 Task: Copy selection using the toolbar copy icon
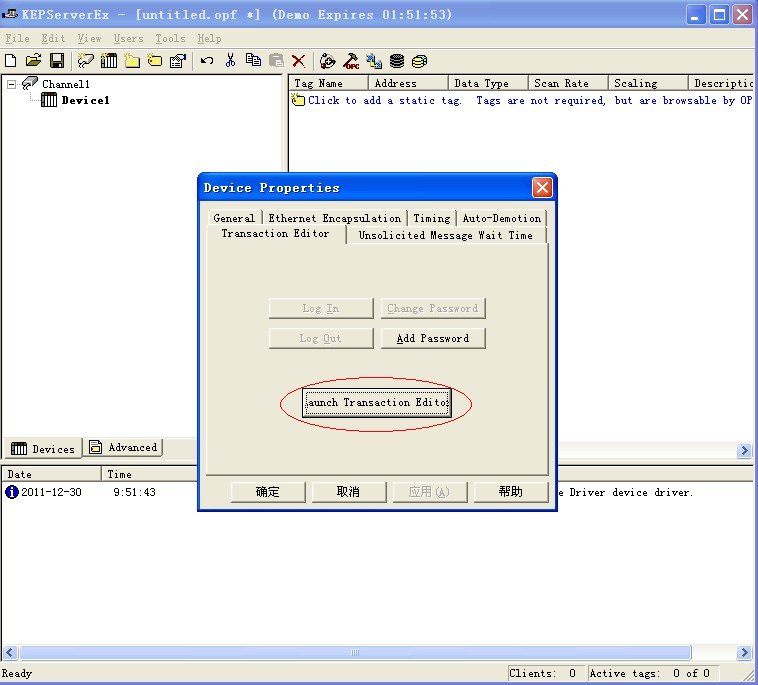[253, 61]
